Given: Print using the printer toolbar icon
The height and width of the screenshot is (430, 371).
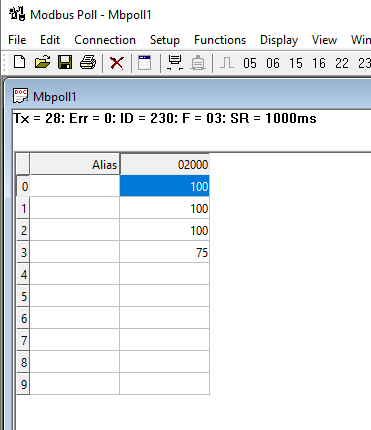Looking at the screenshot, I should [x=88, y=62].
